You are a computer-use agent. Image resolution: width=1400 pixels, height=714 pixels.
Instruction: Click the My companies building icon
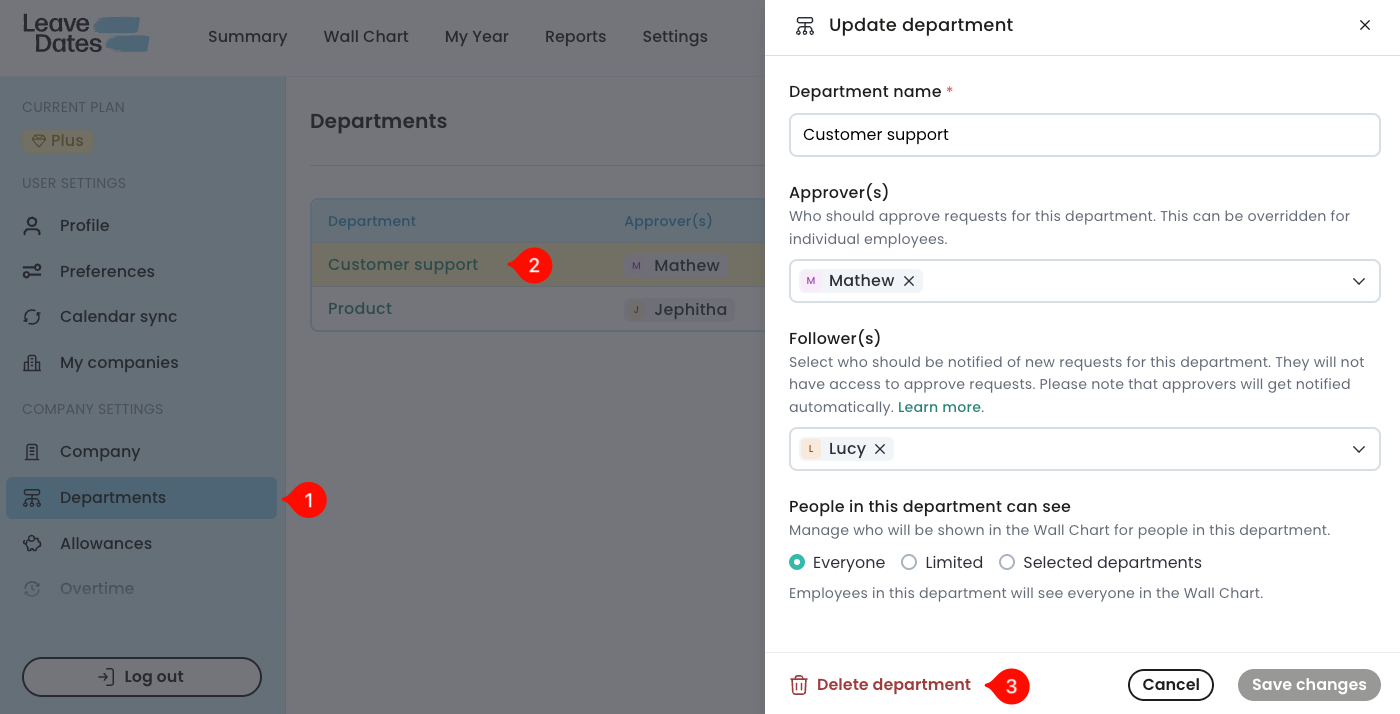32,363
